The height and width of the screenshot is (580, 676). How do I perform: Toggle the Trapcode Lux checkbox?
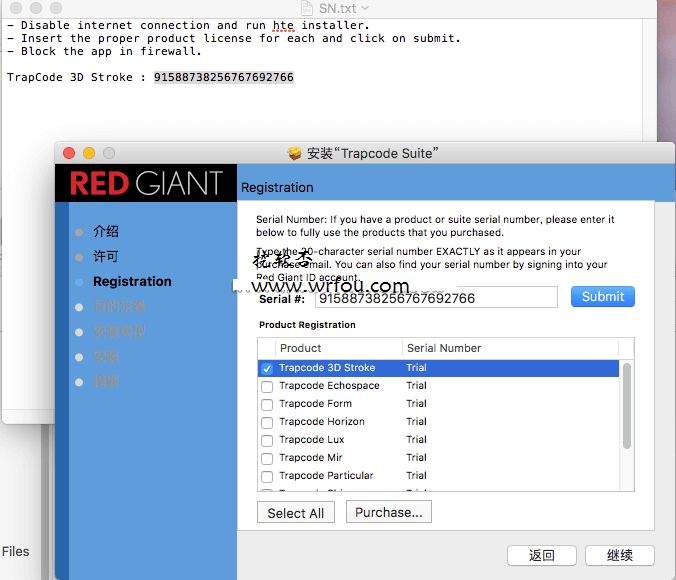pos(267,441)
